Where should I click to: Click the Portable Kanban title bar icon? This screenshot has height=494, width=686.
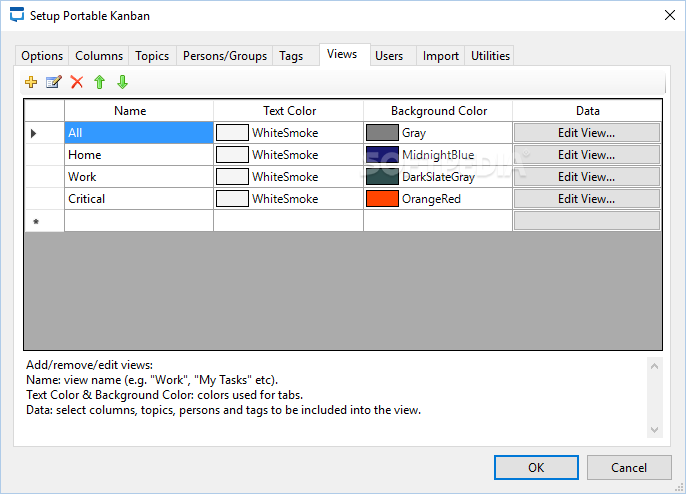(17, 15)
